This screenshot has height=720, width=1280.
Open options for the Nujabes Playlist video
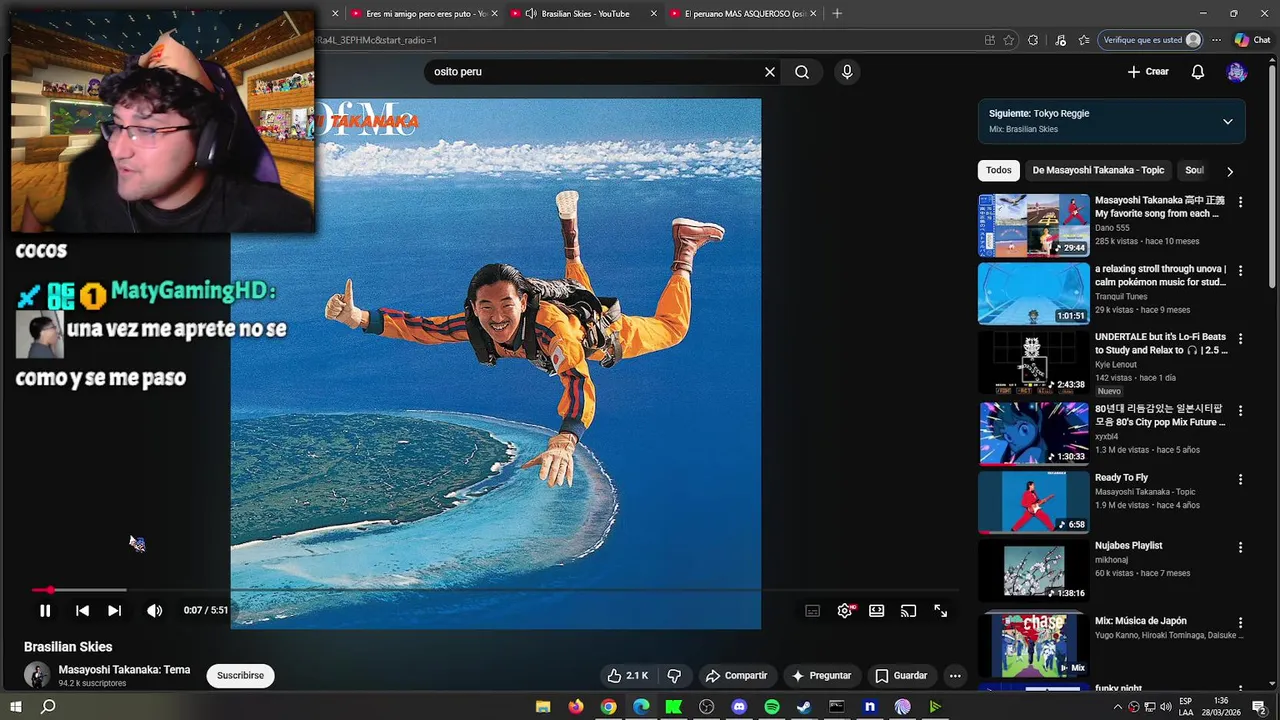[x=1240, y=547]
